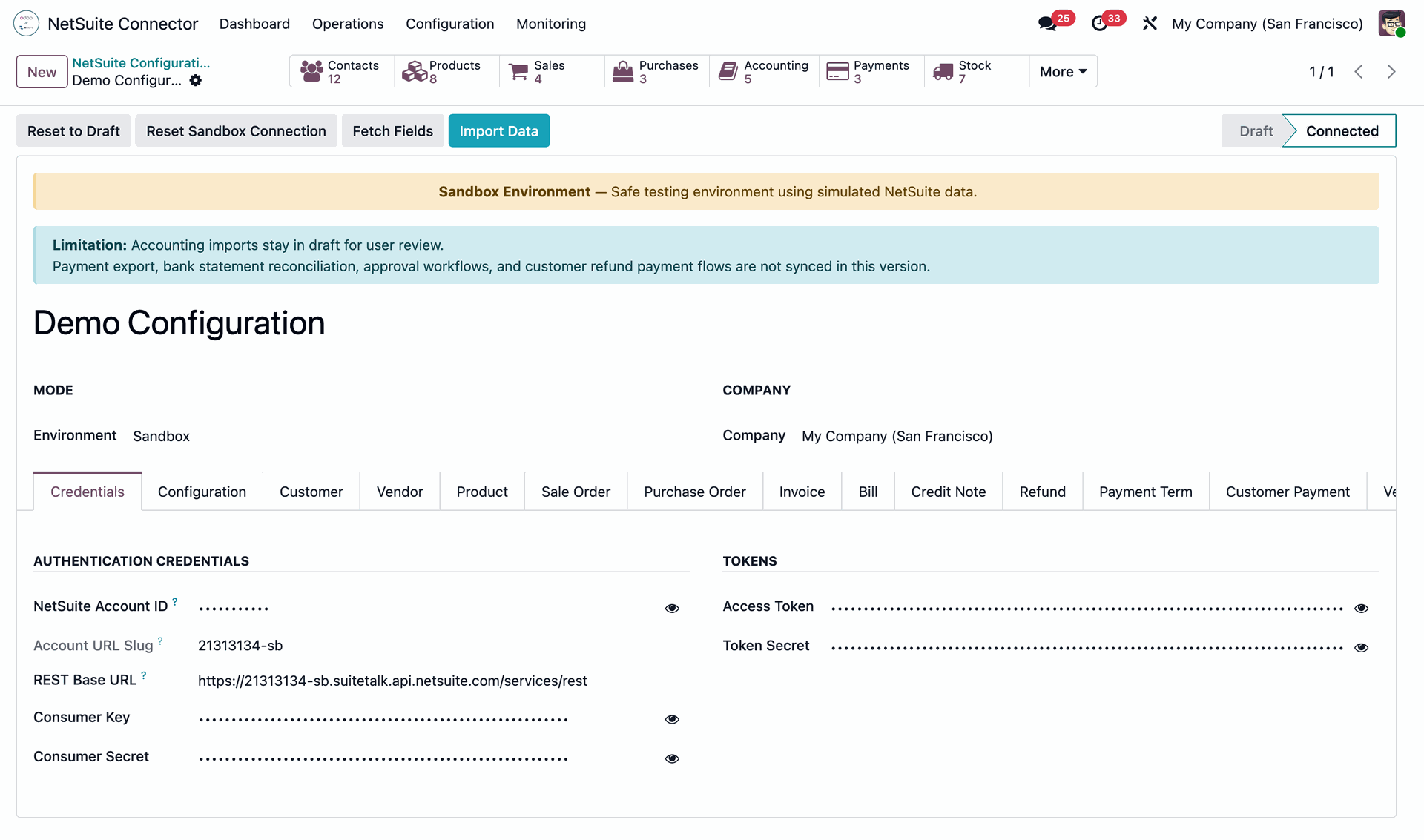Reveal the Consumer Secret value
The image size is (1424, 840).
(672, 759)
